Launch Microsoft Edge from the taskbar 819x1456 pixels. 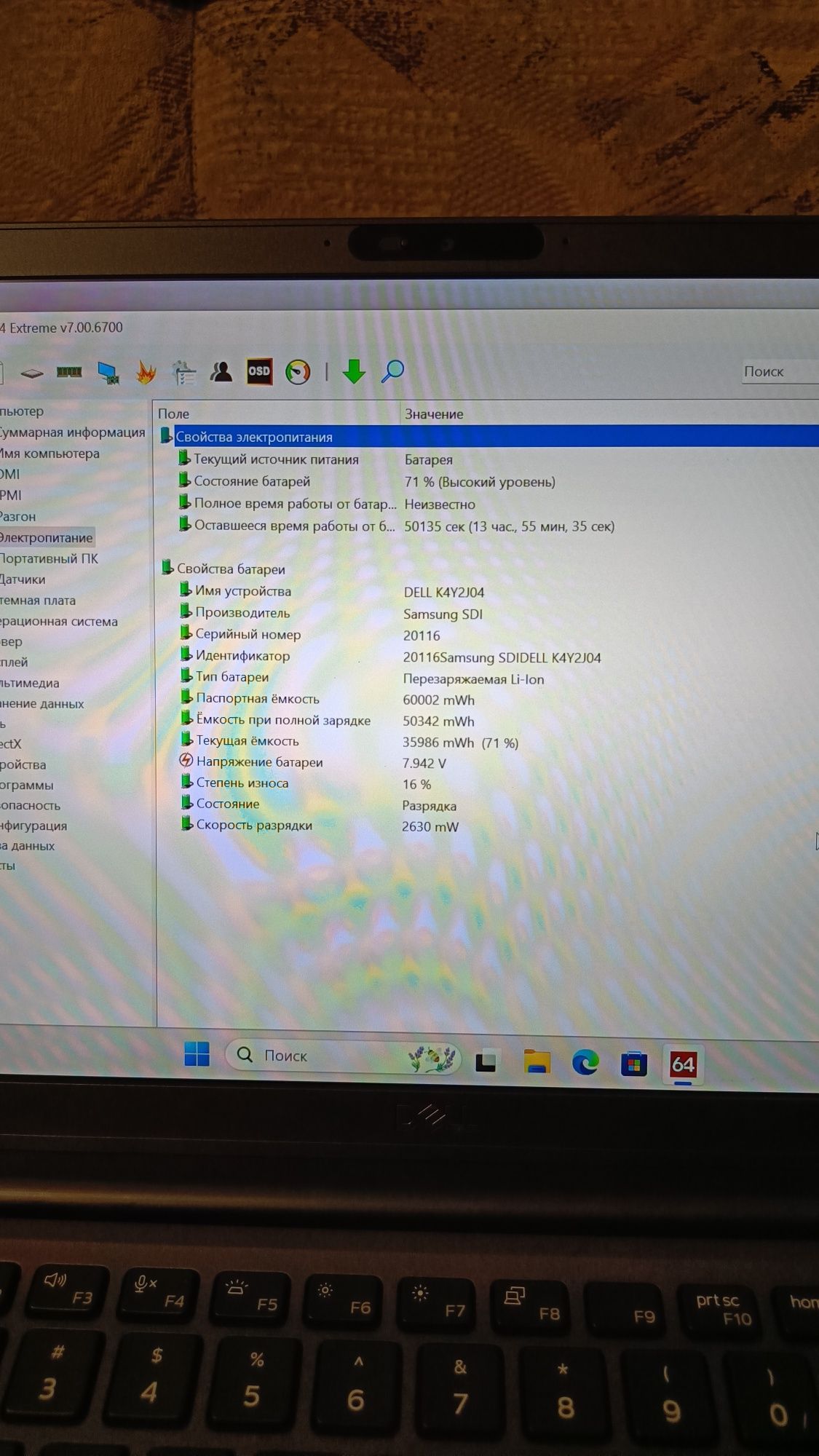click(585, 1063)
